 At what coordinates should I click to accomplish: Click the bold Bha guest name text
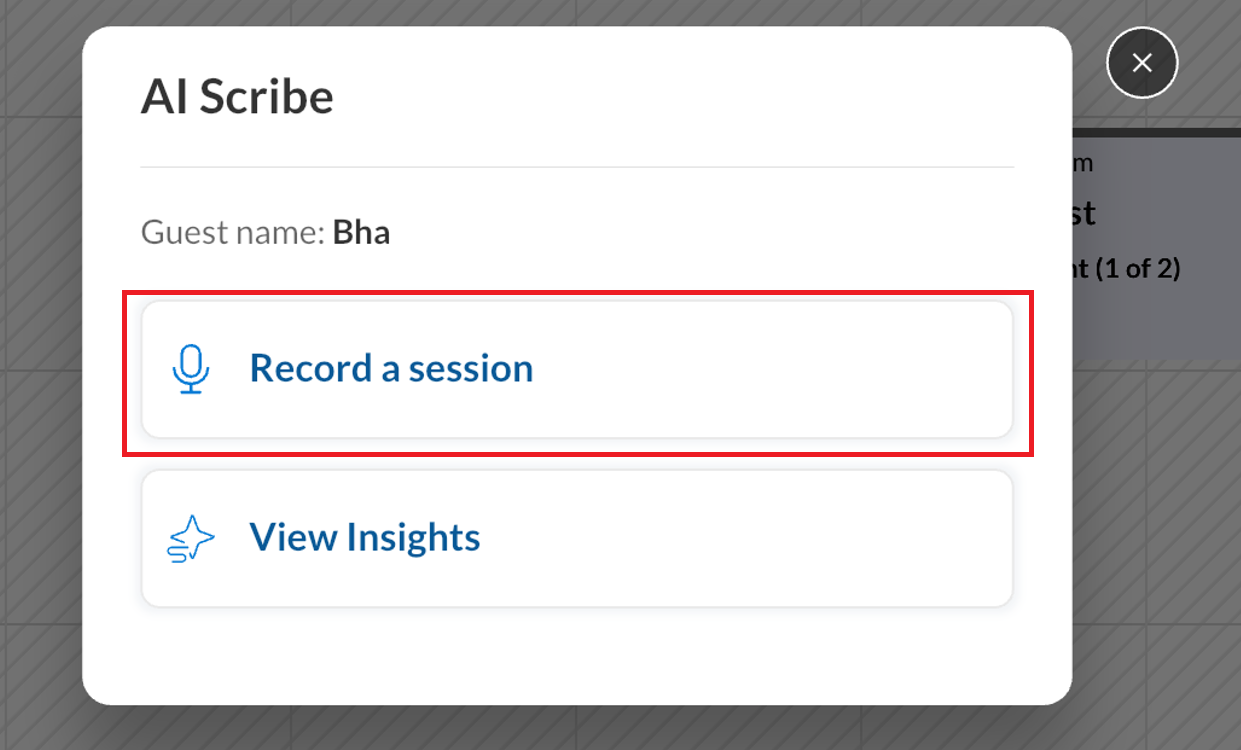coord(362,231)
